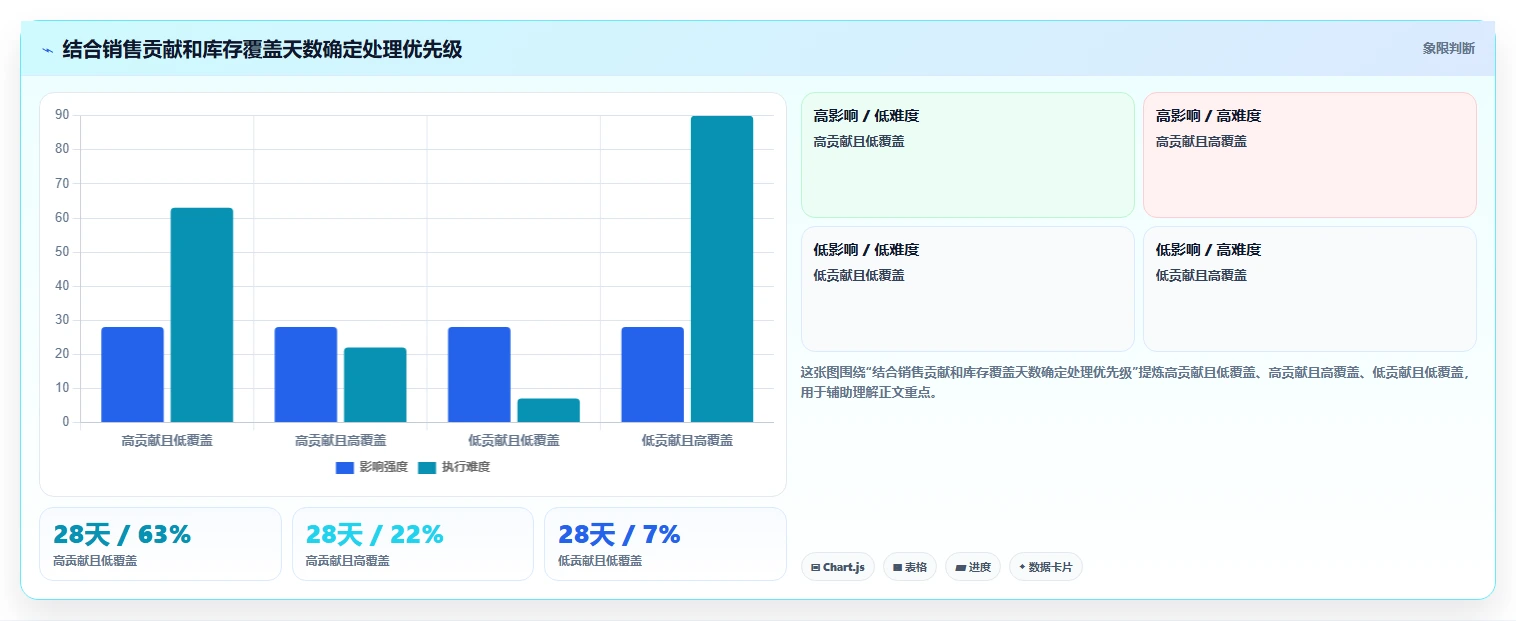
Task: Click the 表格 tag chip
Action: coord(910,567)
